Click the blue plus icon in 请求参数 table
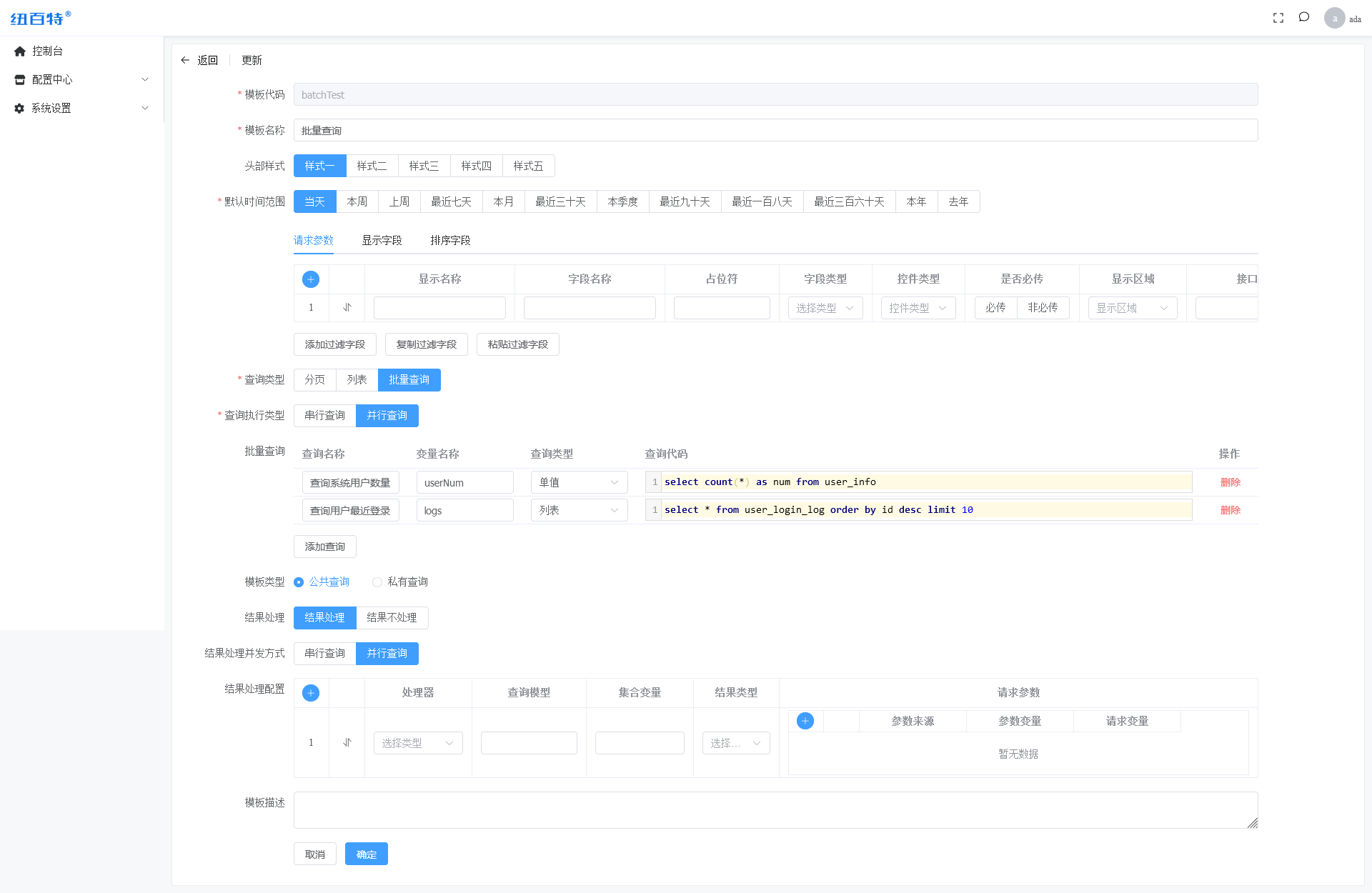This screenshot has height=893, width=1372. pyautogui.click(x=311, y=279)
